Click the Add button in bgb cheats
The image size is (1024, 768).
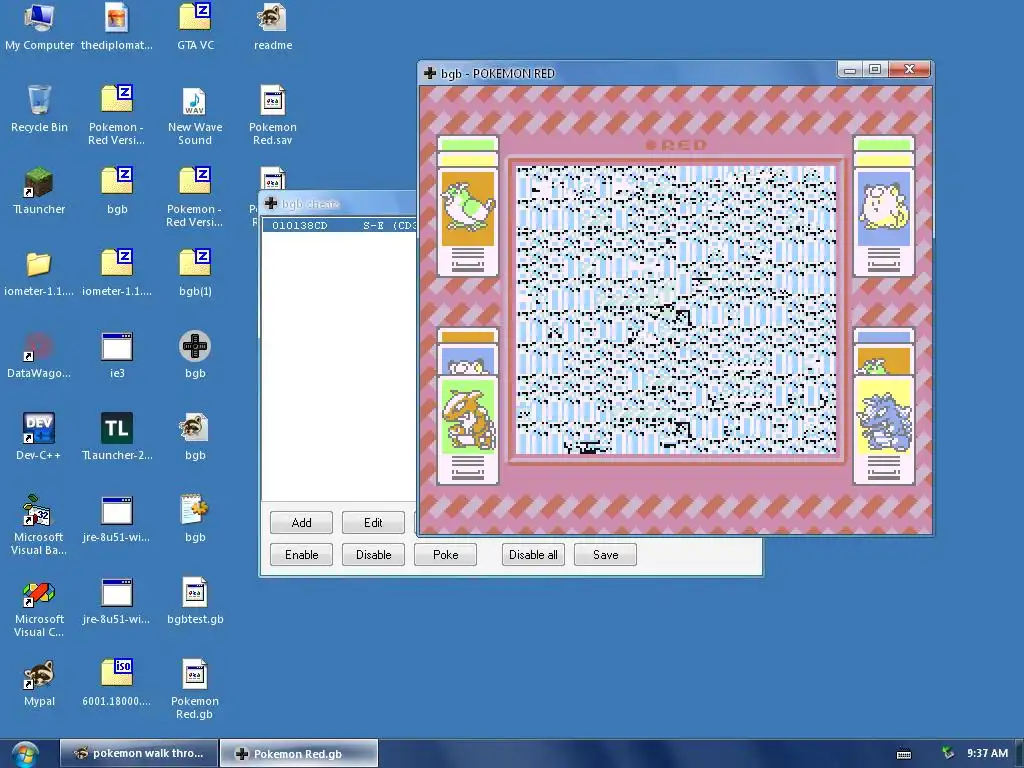pyautogui.click(x=301, y=522)
